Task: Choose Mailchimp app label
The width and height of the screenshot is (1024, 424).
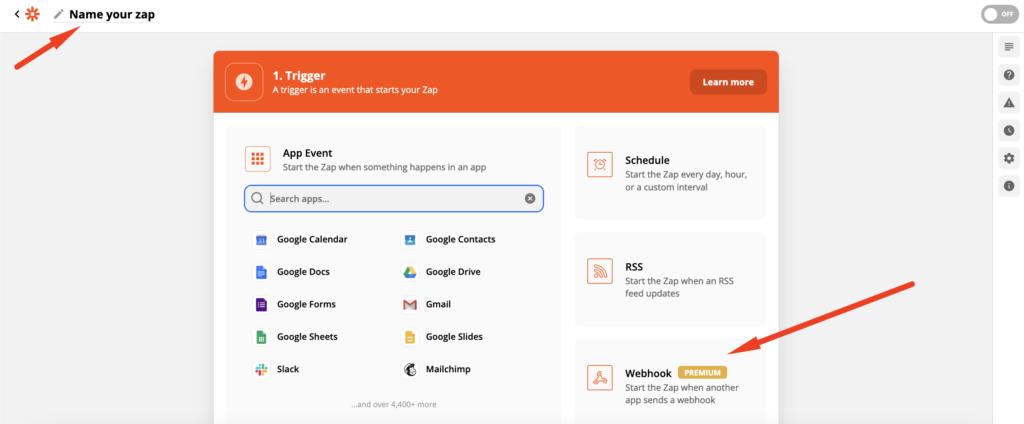Action: pos(448,369)
